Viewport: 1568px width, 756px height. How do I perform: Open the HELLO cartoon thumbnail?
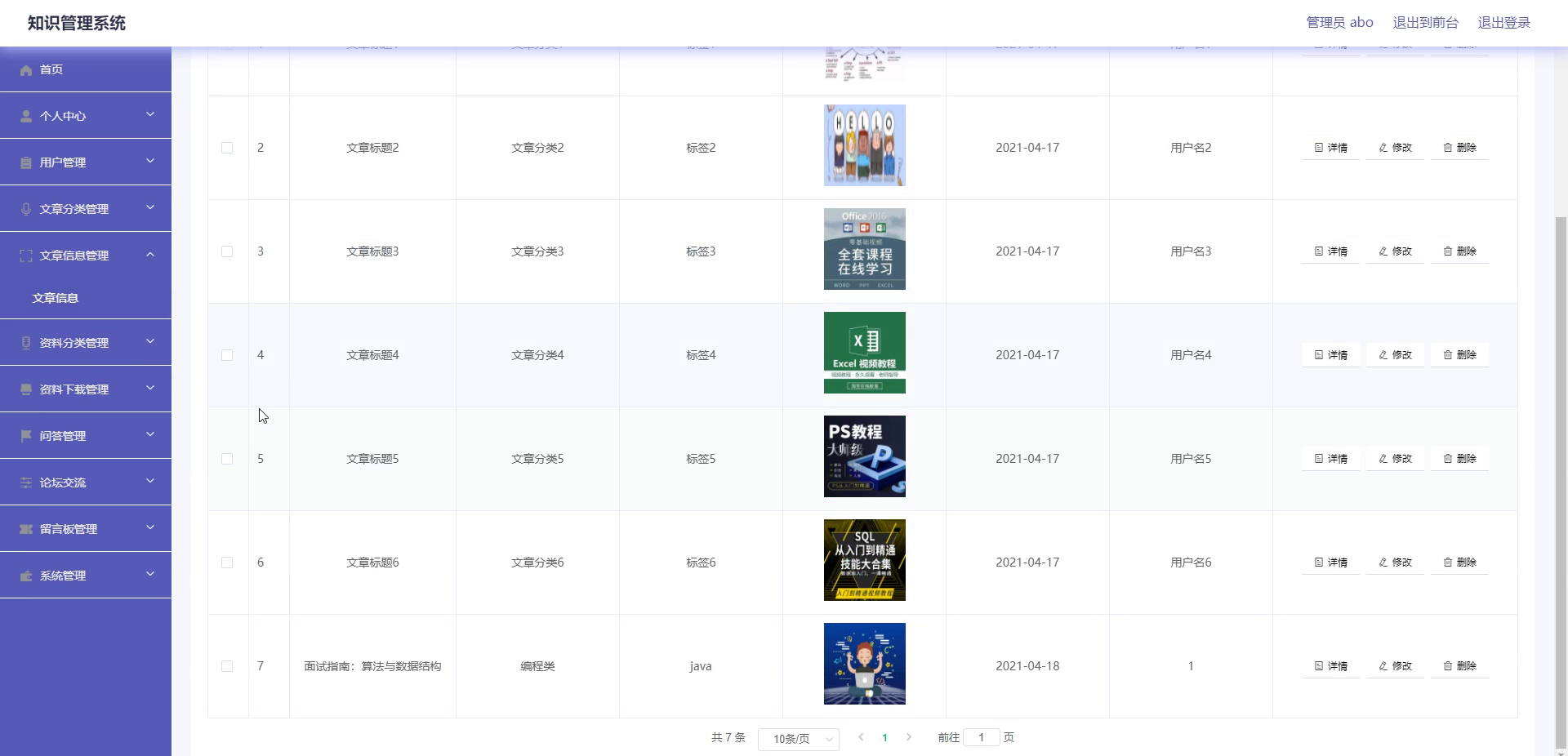pyautogui.click(x=864, y=145)
